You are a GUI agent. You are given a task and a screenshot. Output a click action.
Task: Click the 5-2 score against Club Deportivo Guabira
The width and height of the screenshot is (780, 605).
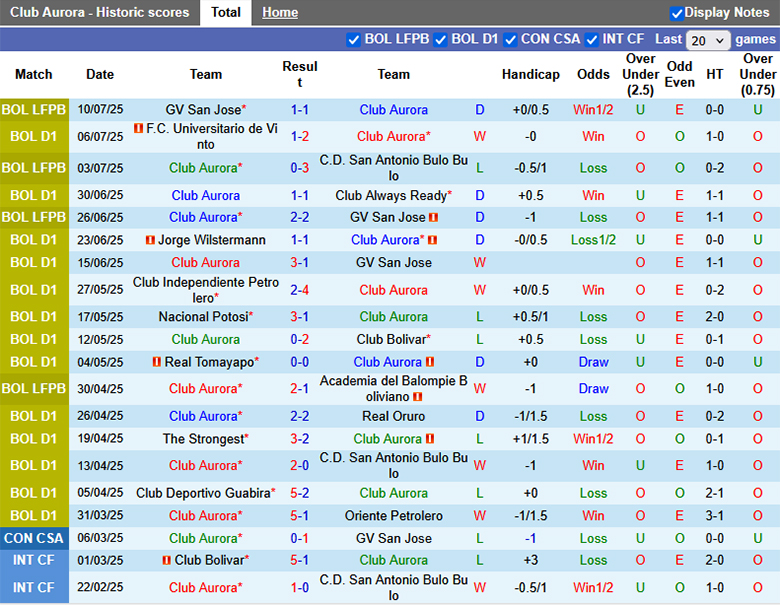pos(299,493)
